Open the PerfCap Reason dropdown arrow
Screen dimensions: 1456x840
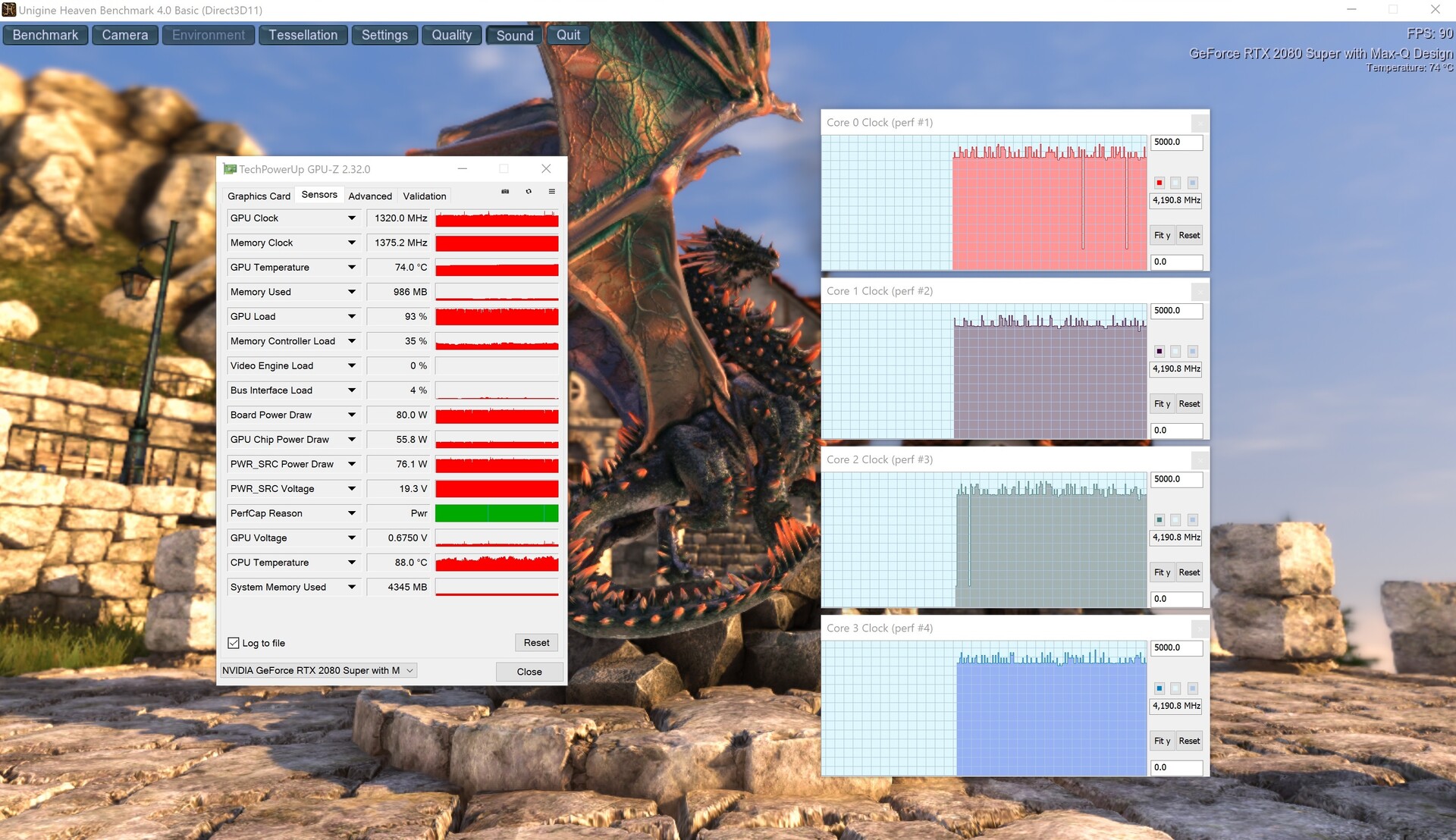352,513
